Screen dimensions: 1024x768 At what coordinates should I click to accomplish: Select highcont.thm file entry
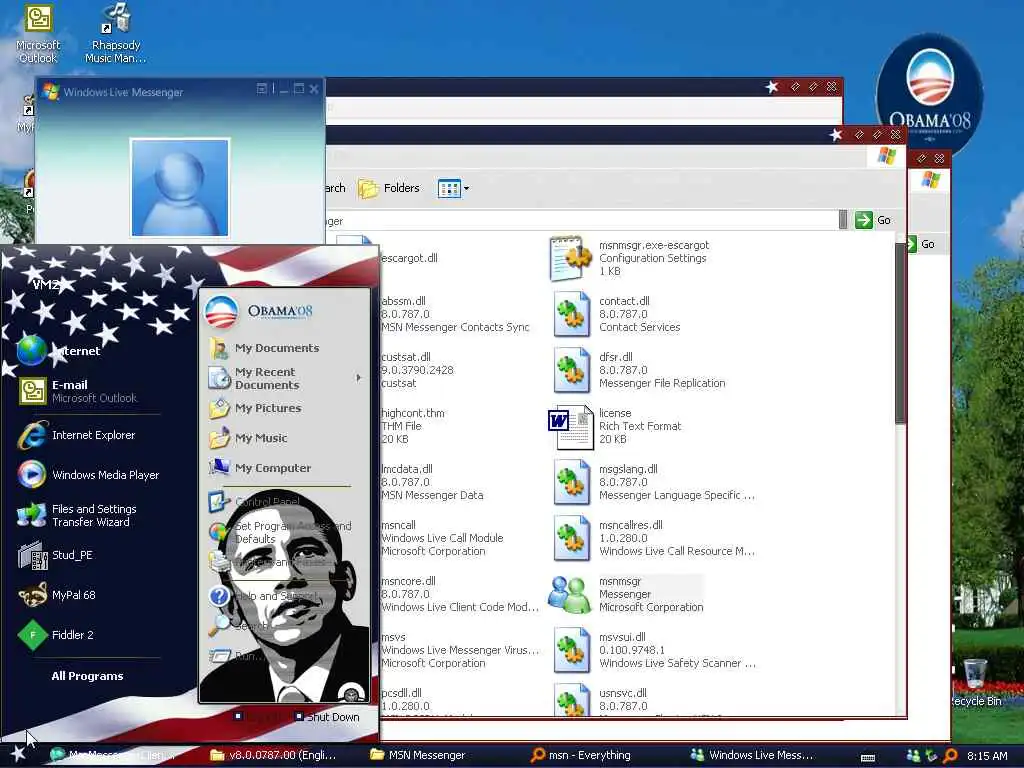tap(413, 426)
